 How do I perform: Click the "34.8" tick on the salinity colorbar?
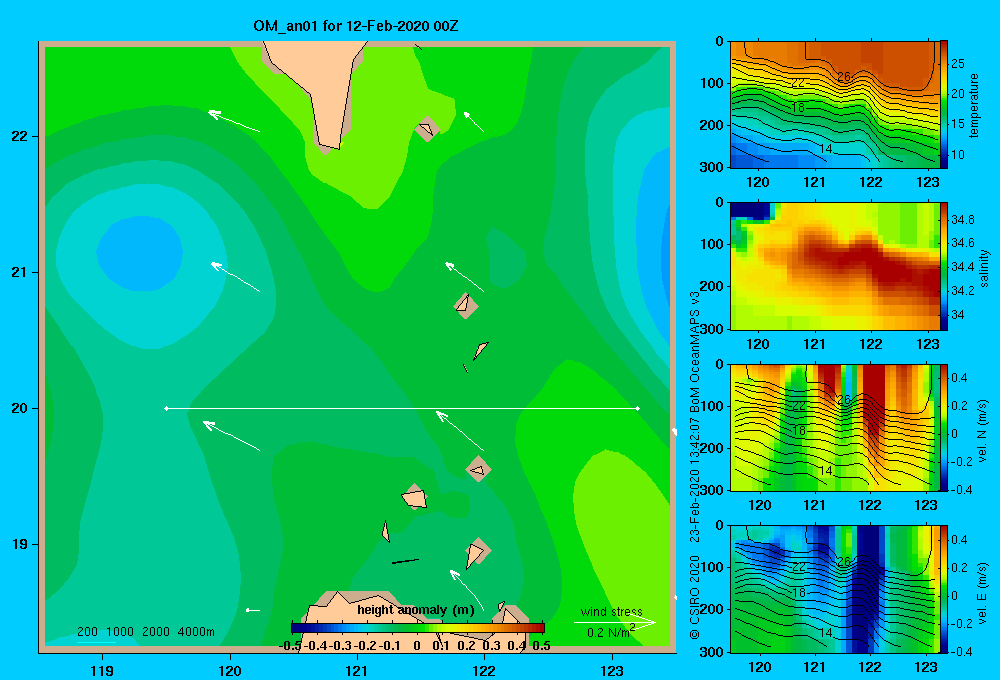point(963,219)
